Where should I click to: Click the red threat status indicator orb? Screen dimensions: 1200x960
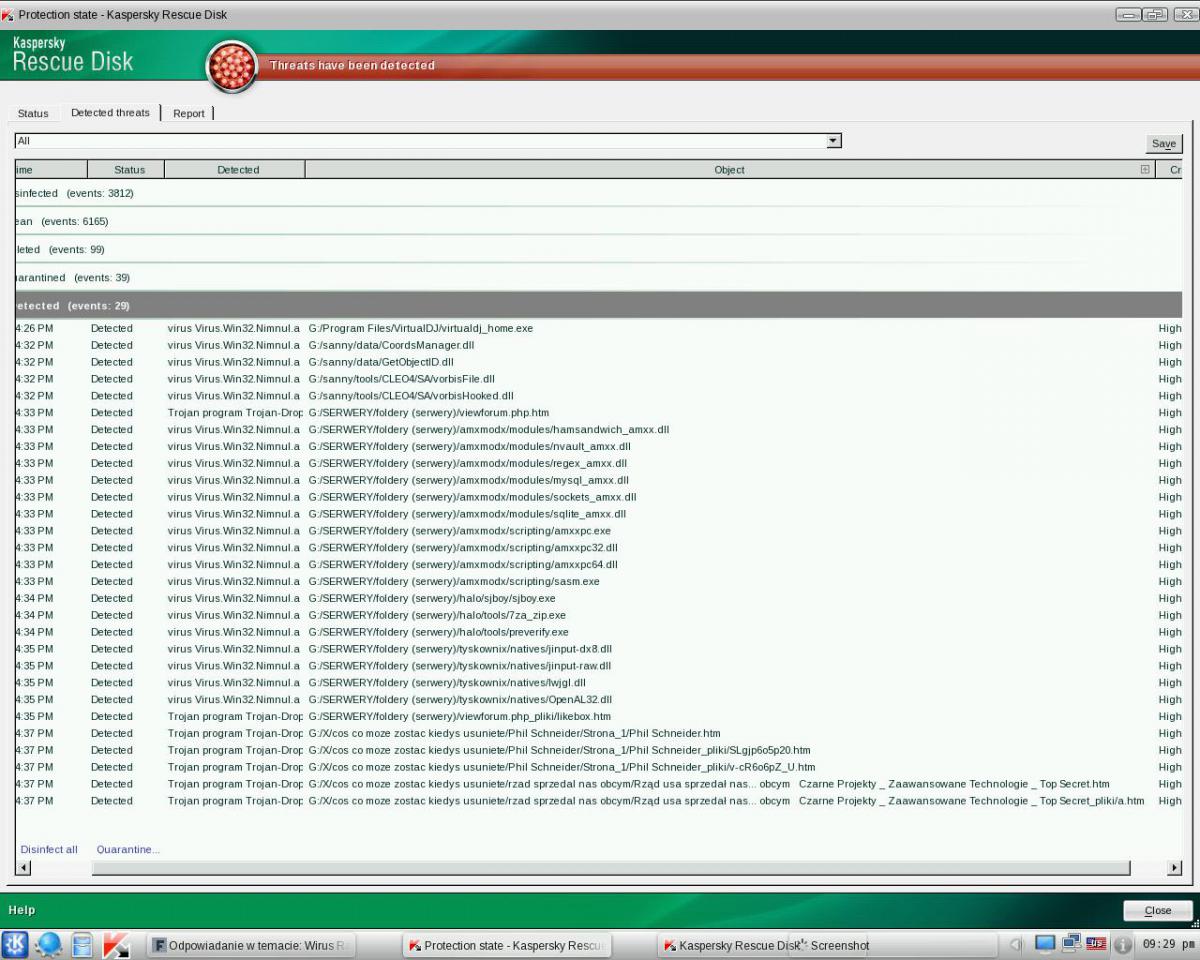[232, 67]
